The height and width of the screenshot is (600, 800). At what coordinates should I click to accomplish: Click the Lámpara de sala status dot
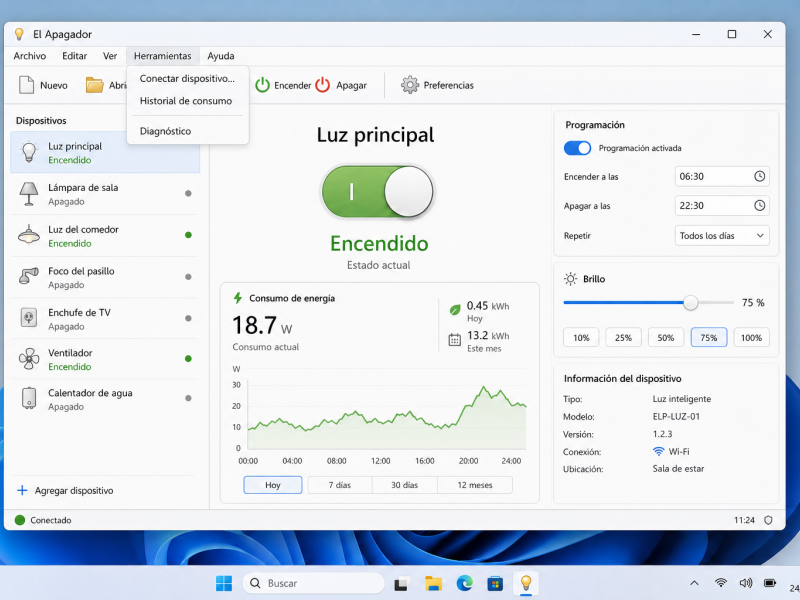click(x=188, y=193)
